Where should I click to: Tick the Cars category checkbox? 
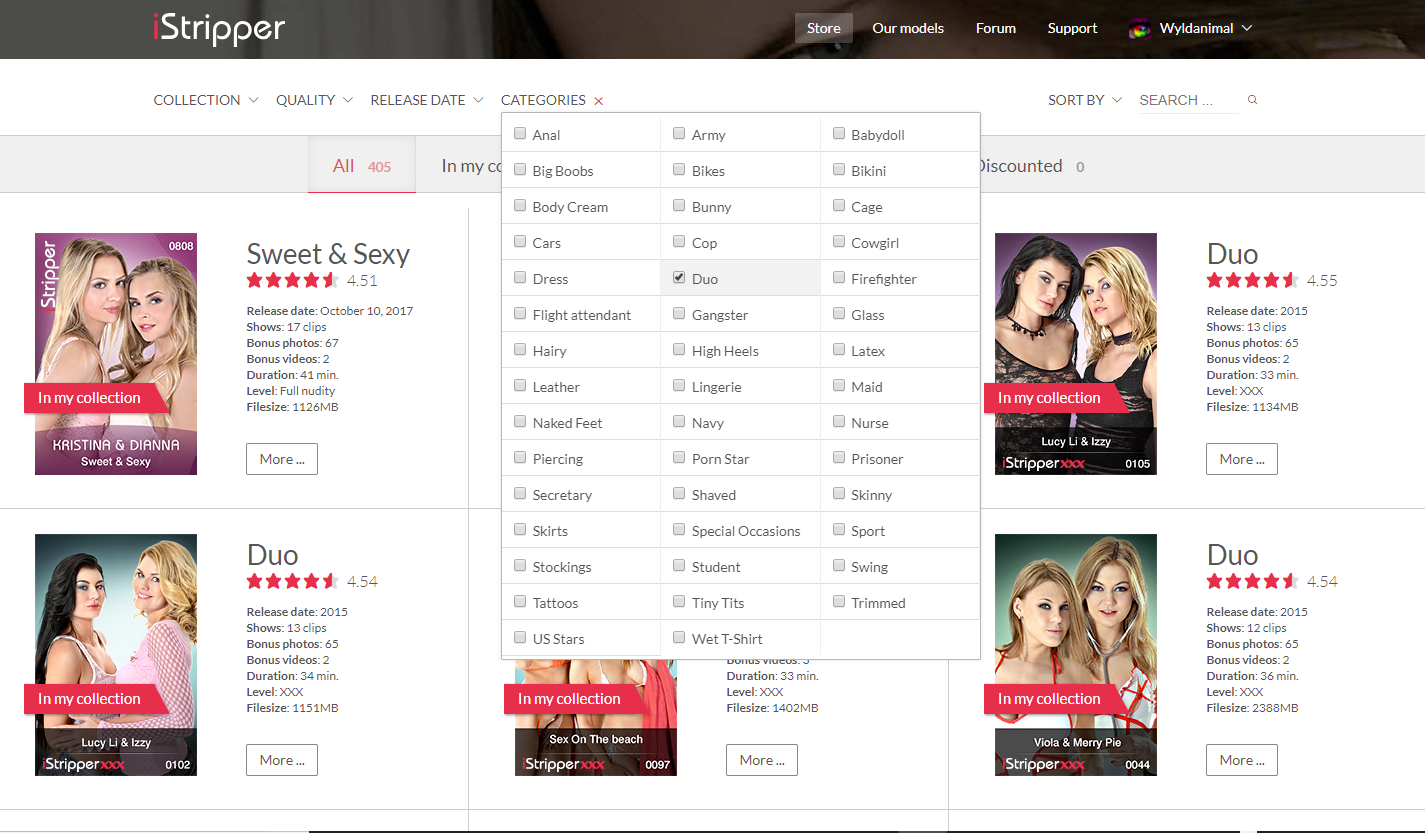tap(520, 241)
